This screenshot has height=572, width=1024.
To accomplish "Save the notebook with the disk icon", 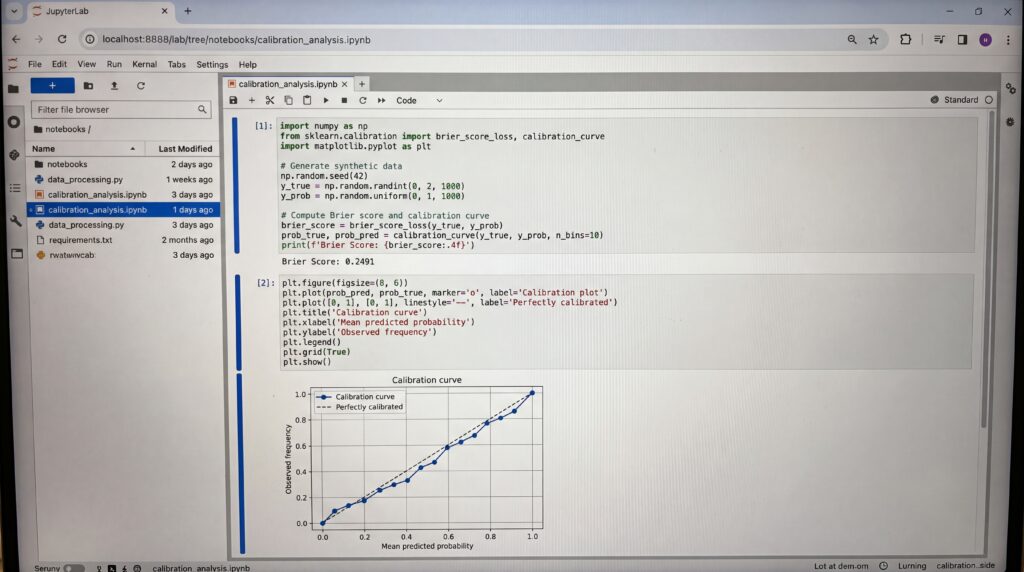I will (x=233, y=101).
